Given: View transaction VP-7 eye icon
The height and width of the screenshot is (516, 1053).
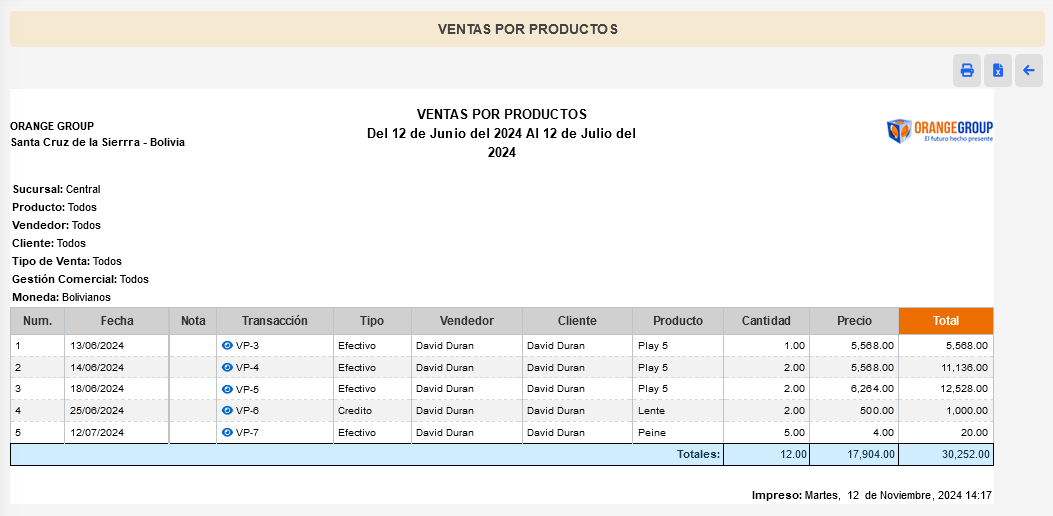Looking at the screenshot, I should [x=227, y=432].
